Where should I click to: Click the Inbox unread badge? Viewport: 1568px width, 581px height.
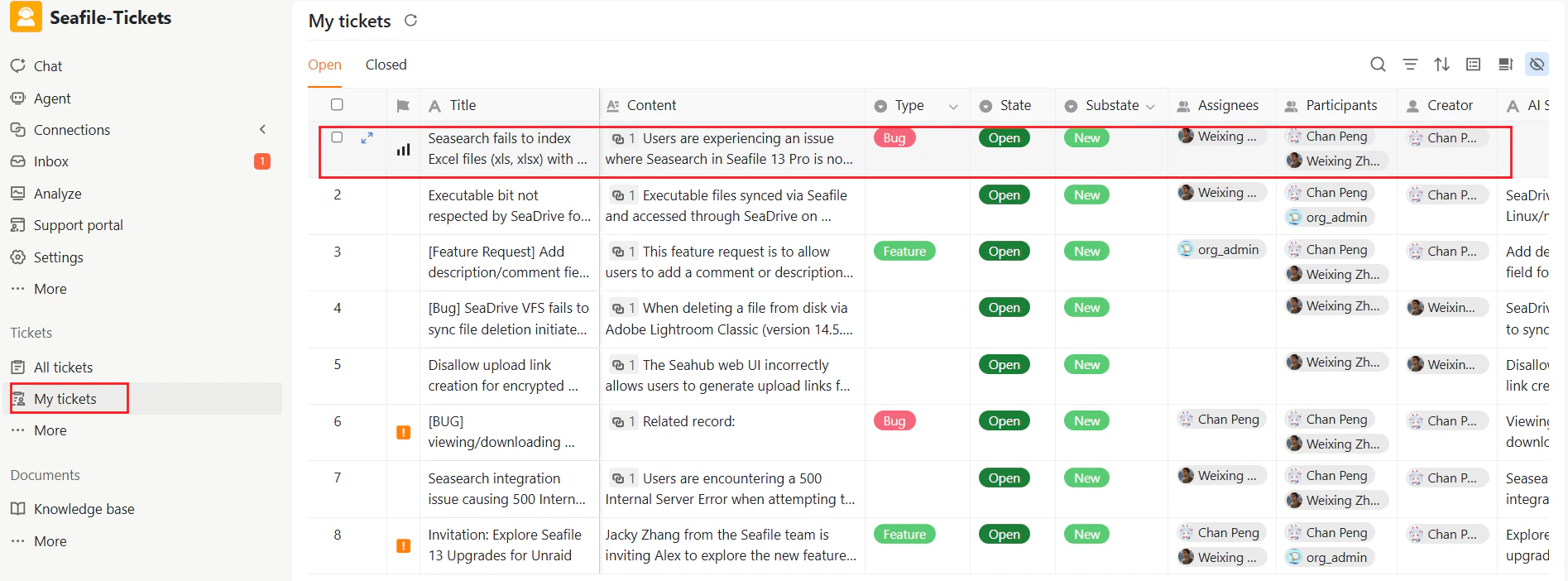tap(262, 161)
